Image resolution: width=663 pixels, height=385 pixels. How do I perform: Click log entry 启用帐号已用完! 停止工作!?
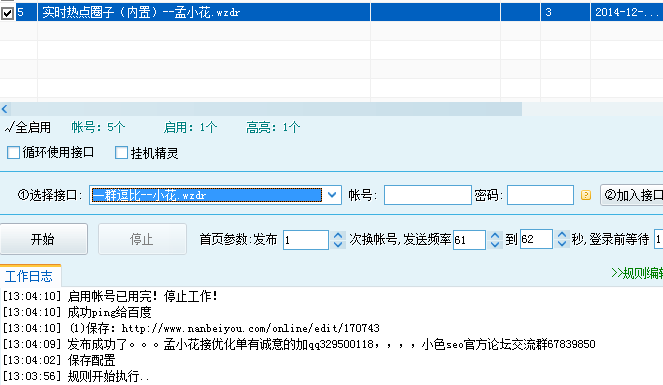point(110,296)
